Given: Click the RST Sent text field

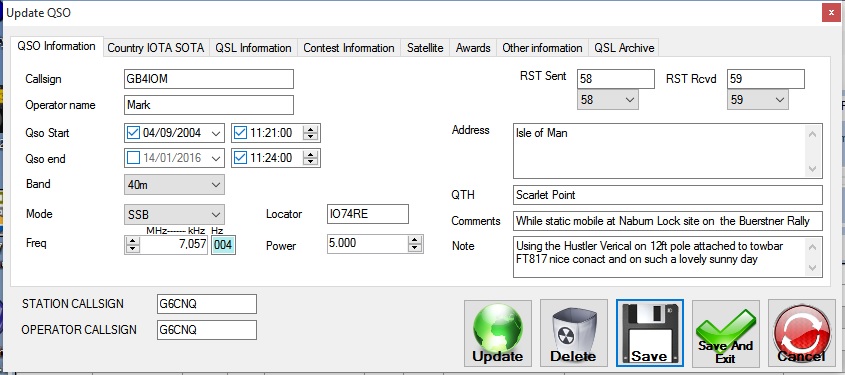Looking at the screenshot, I should tap(616, 79).
